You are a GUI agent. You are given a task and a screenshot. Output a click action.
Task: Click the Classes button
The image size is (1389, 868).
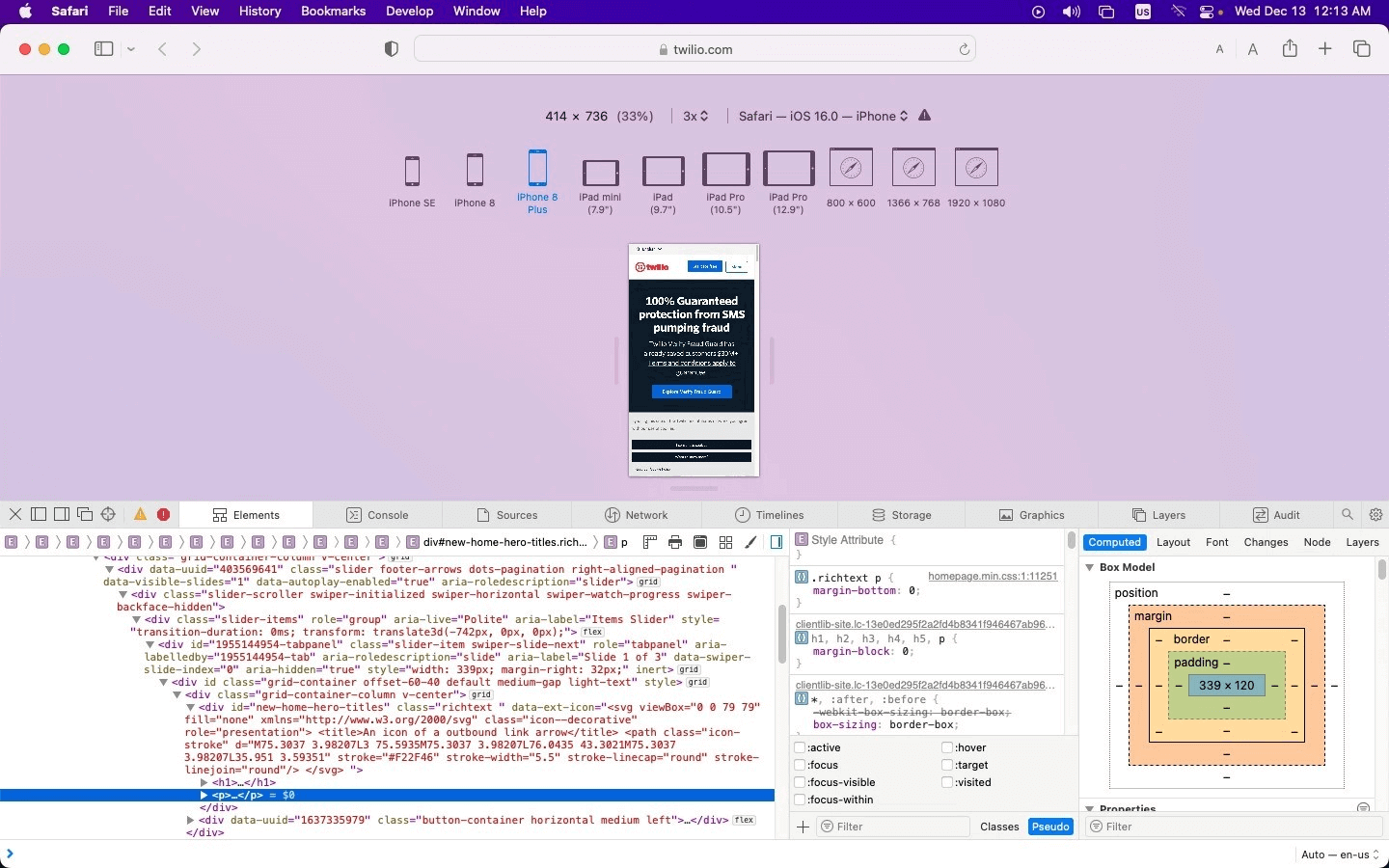(999, 827)
